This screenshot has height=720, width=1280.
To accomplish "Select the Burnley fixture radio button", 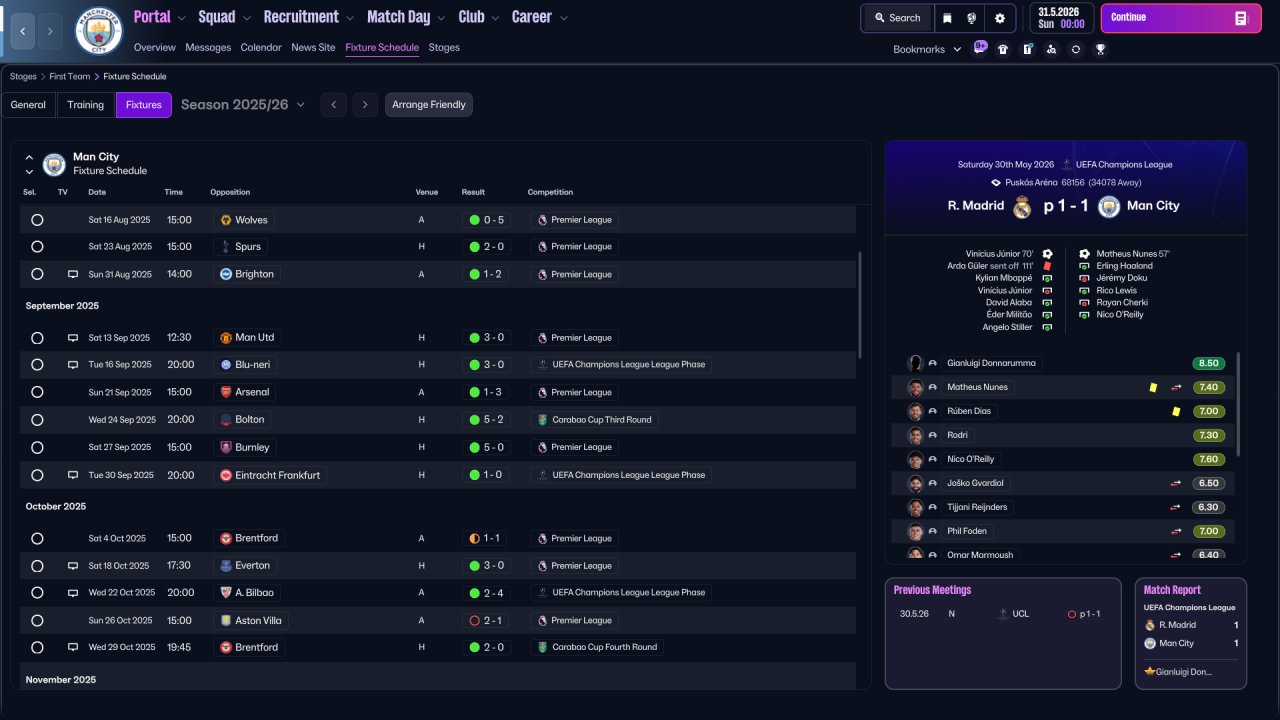I will click(37, 447).
